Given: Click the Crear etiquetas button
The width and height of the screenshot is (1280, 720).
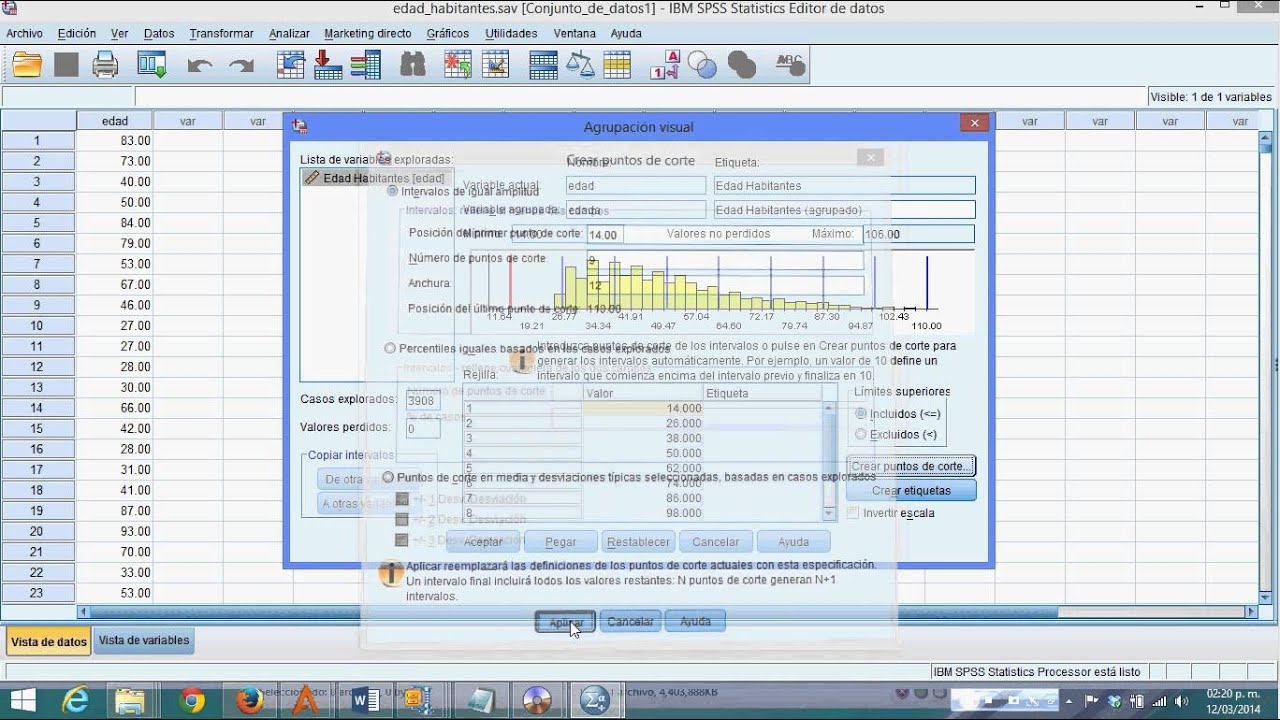Looking at the screenshot, I should [x=911, y=491].
